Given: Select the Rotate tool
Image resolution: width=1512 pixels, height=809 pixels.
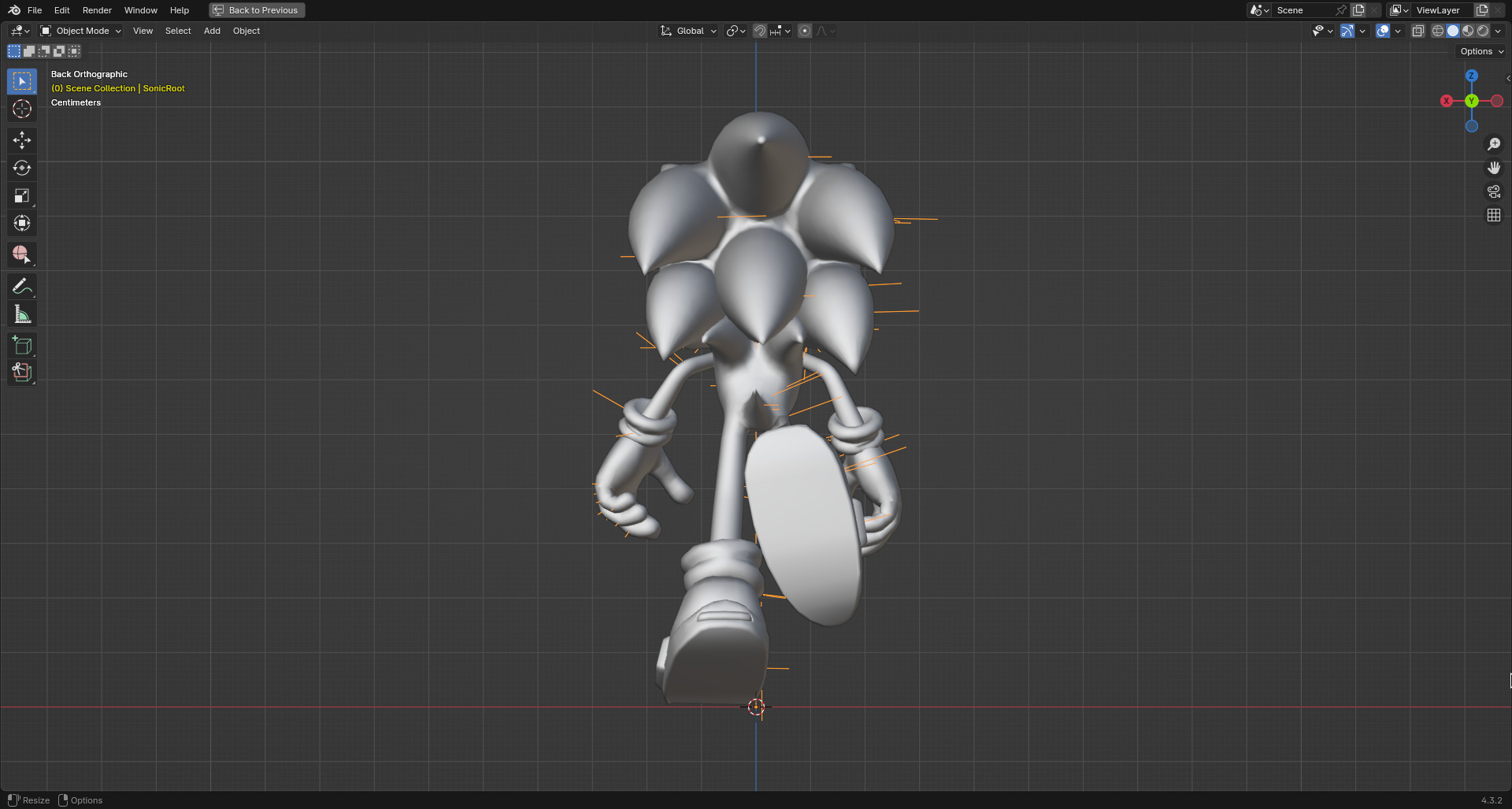Looking at the screenshot, I should click(21, 168).
